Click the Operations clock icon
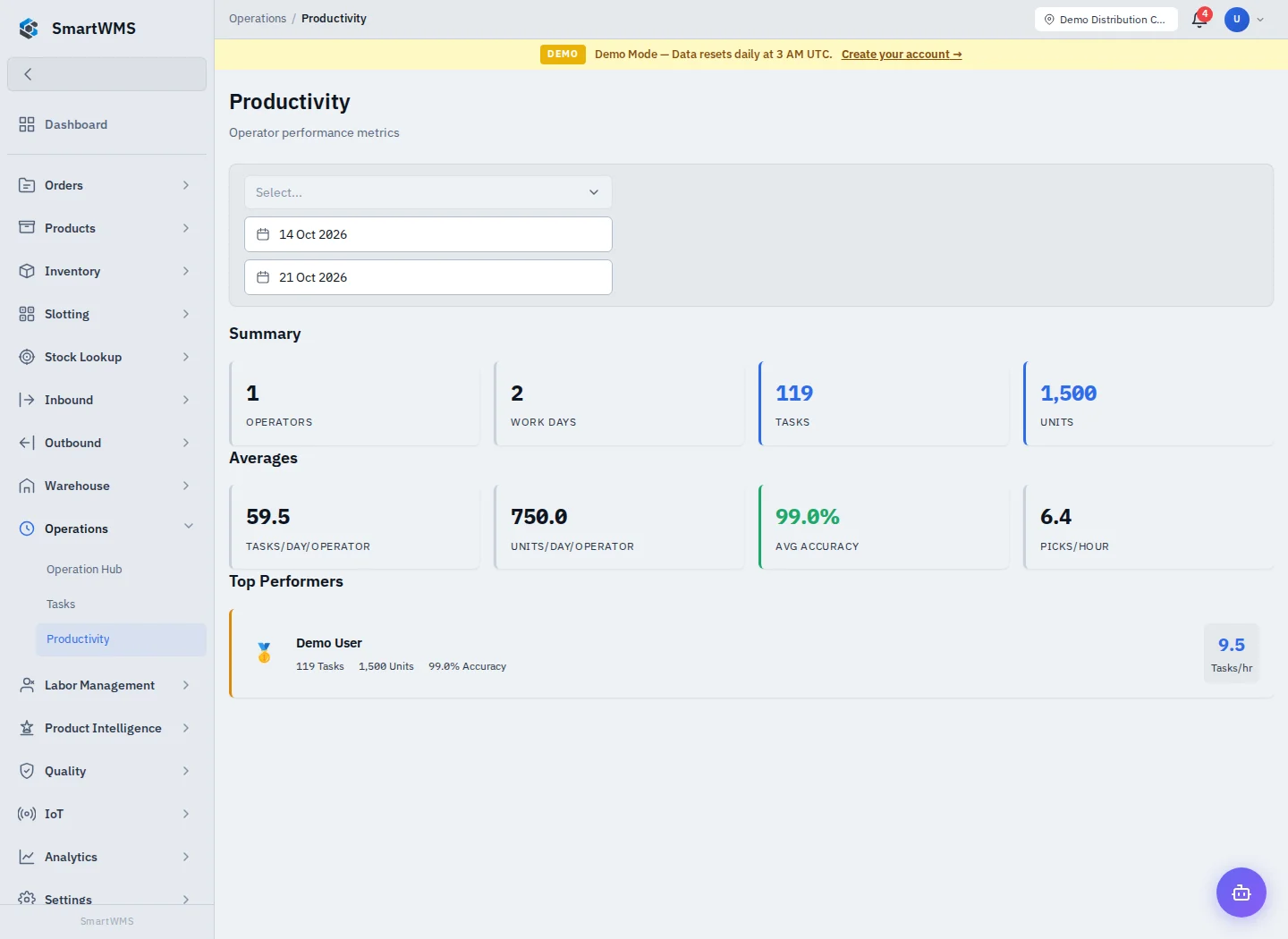Screen dimensions: 1288x939 click(27, 529)
